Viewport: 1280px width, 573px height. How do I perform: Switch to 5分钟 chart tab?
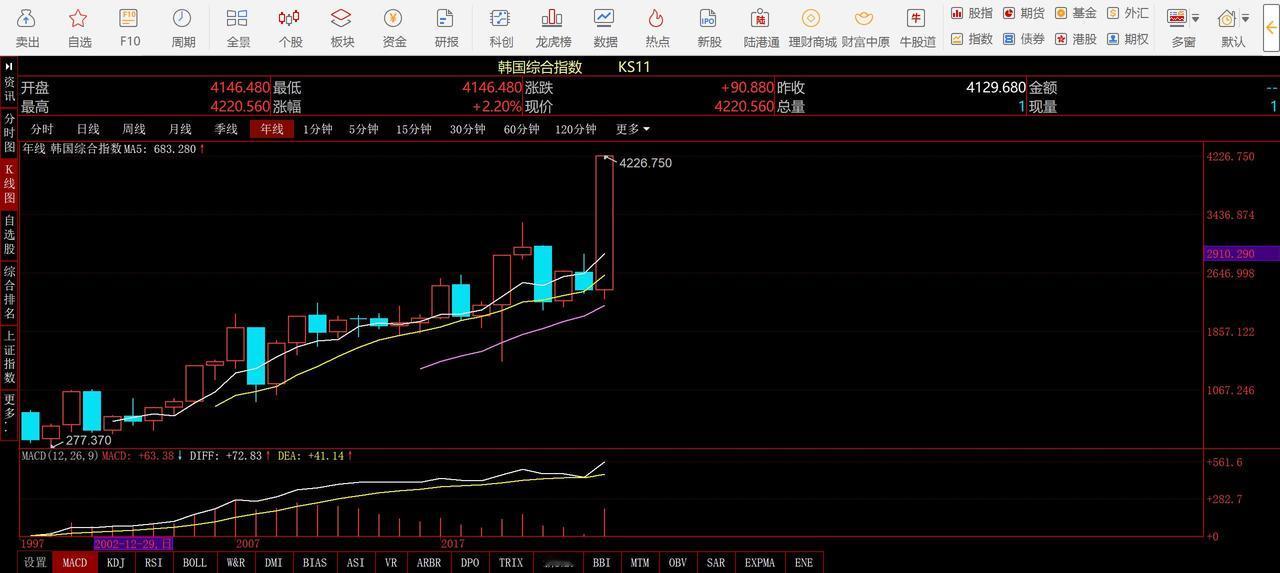coord(363,129)
